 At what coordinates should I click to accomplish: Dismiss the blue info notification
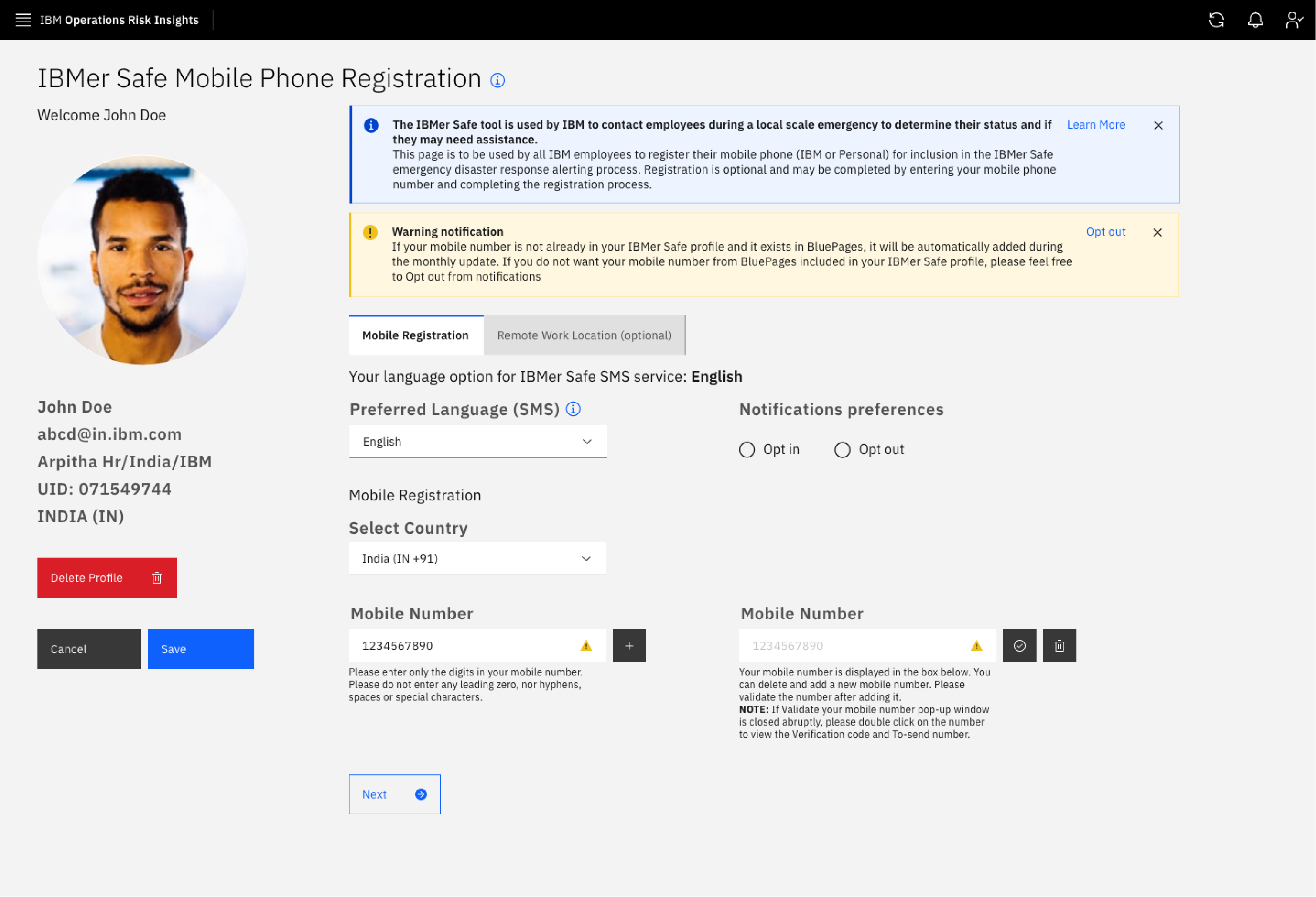coord(1158,125)
